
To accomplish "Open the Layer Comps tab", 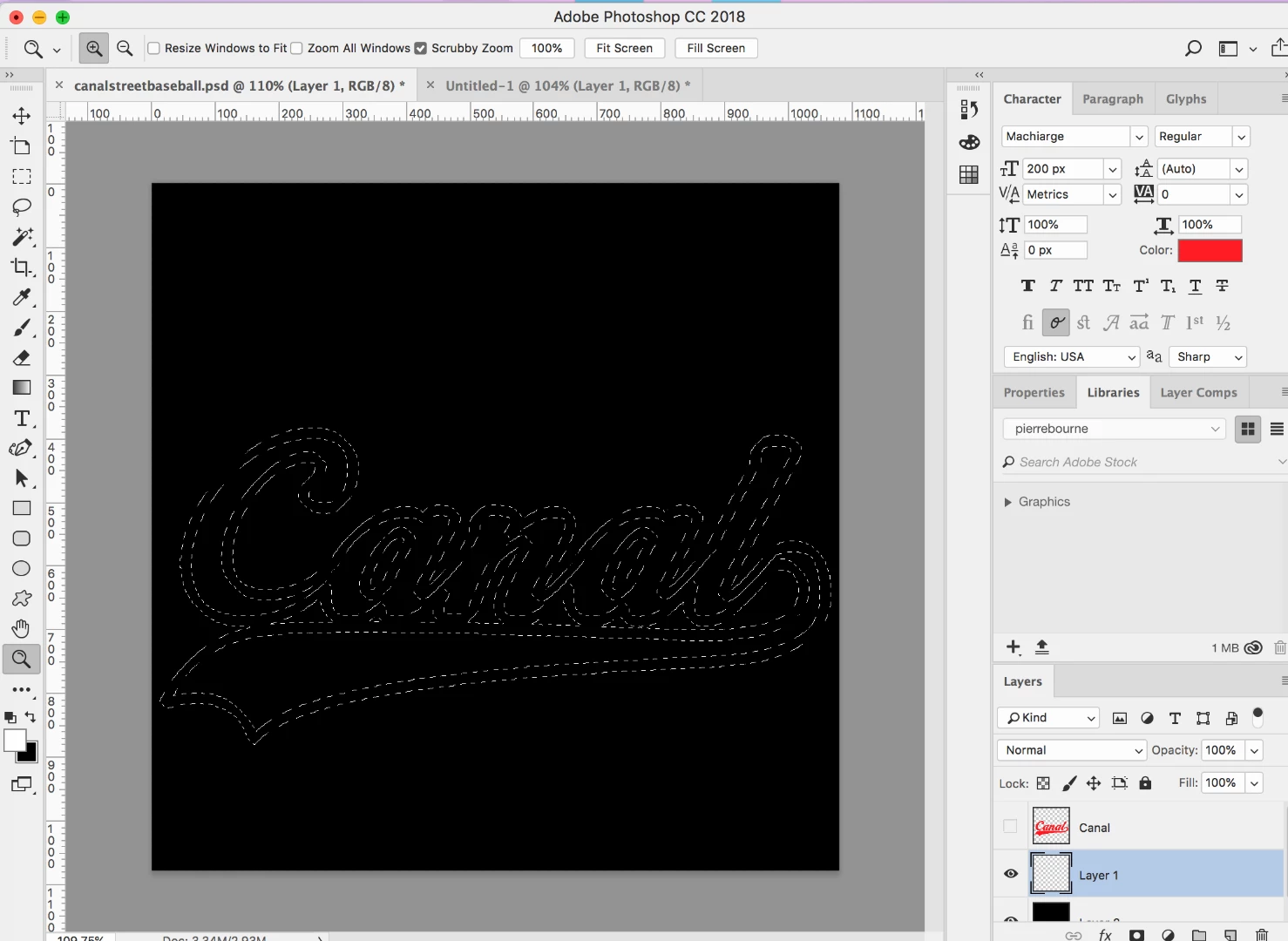I will (x=1198, y=393).
